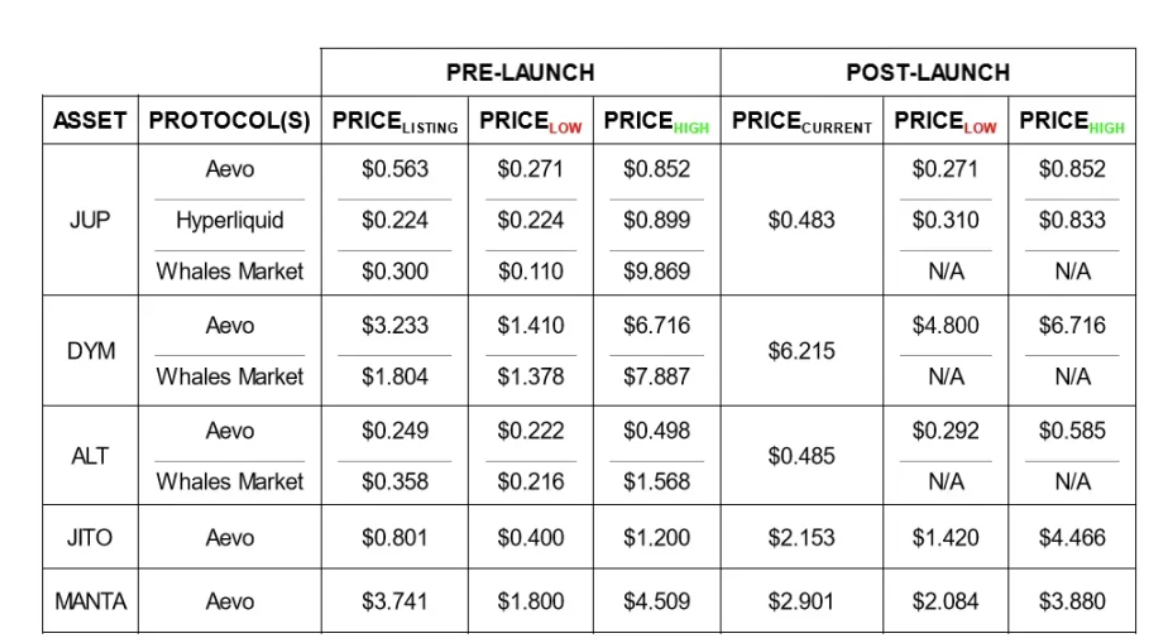Click JITO post-launch high $4.466

1072,538
